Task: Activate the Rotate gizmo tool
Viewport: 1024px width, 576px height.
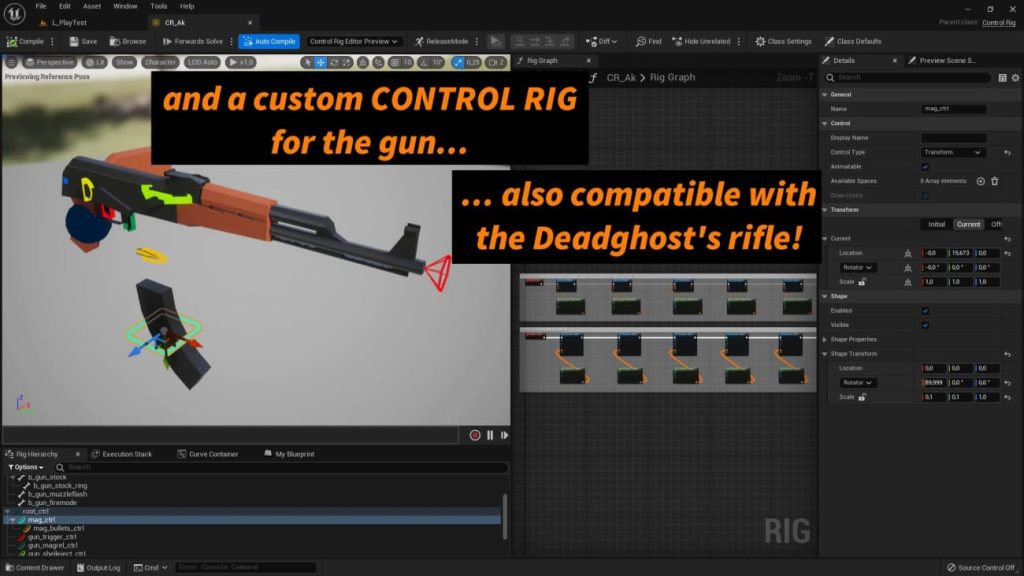Action: [334, 62]
